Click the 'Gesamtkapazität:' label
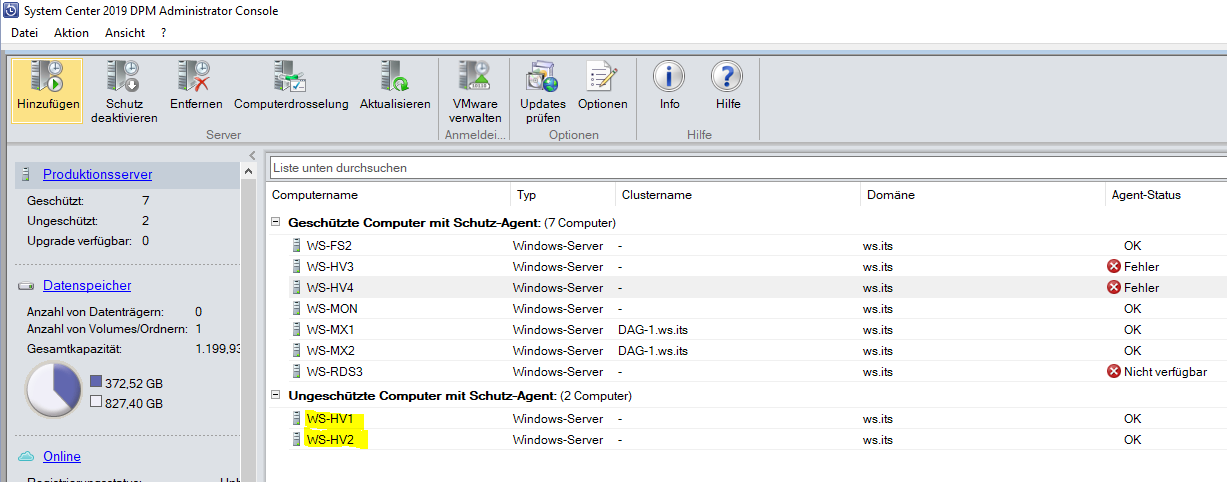 (74, 349)
